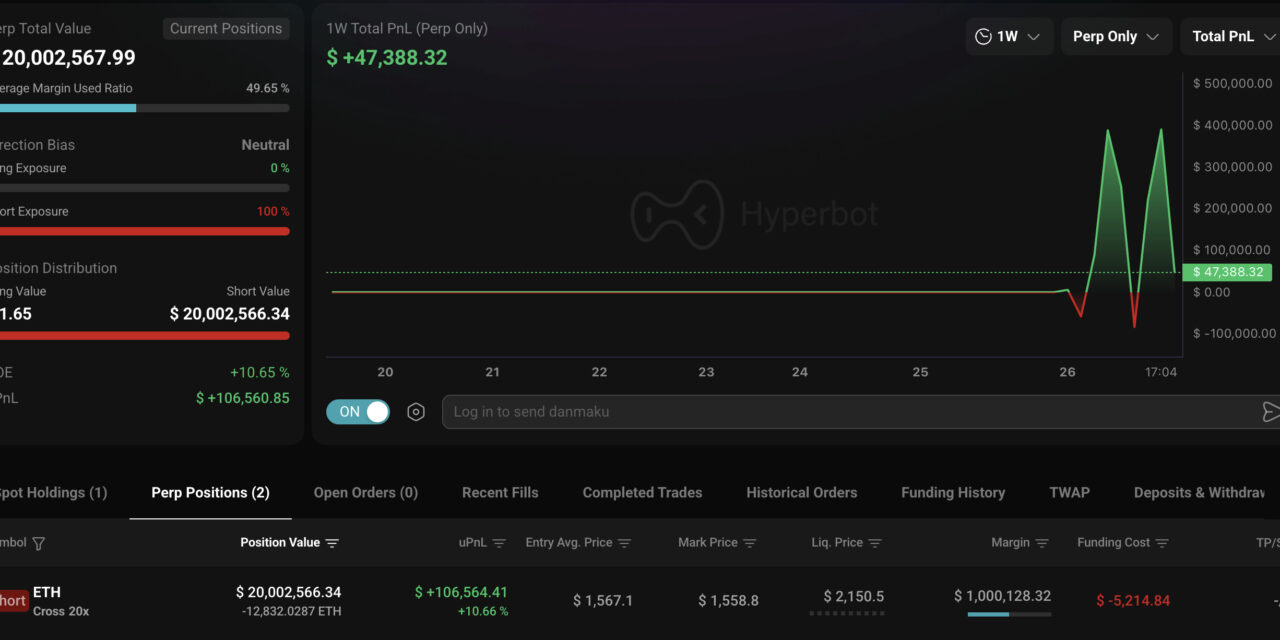Image resolution: width=1280 pixels, height=640 pixels.
Task: Open the Total PnL dropdown
Action: (x=1231, y=36)
